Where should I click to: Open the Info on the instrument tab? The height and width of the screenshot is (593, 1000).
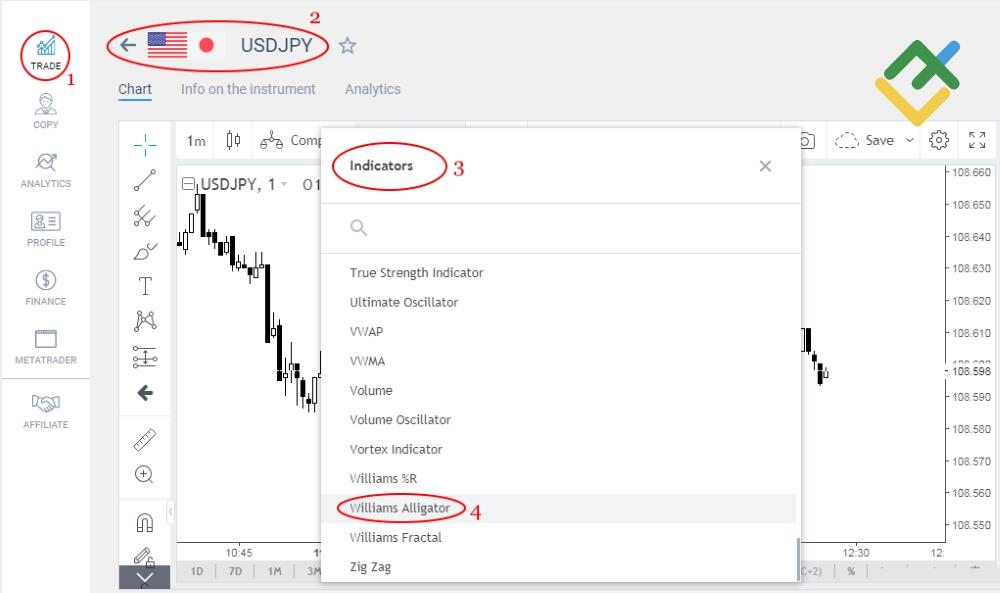coord(248,89)
